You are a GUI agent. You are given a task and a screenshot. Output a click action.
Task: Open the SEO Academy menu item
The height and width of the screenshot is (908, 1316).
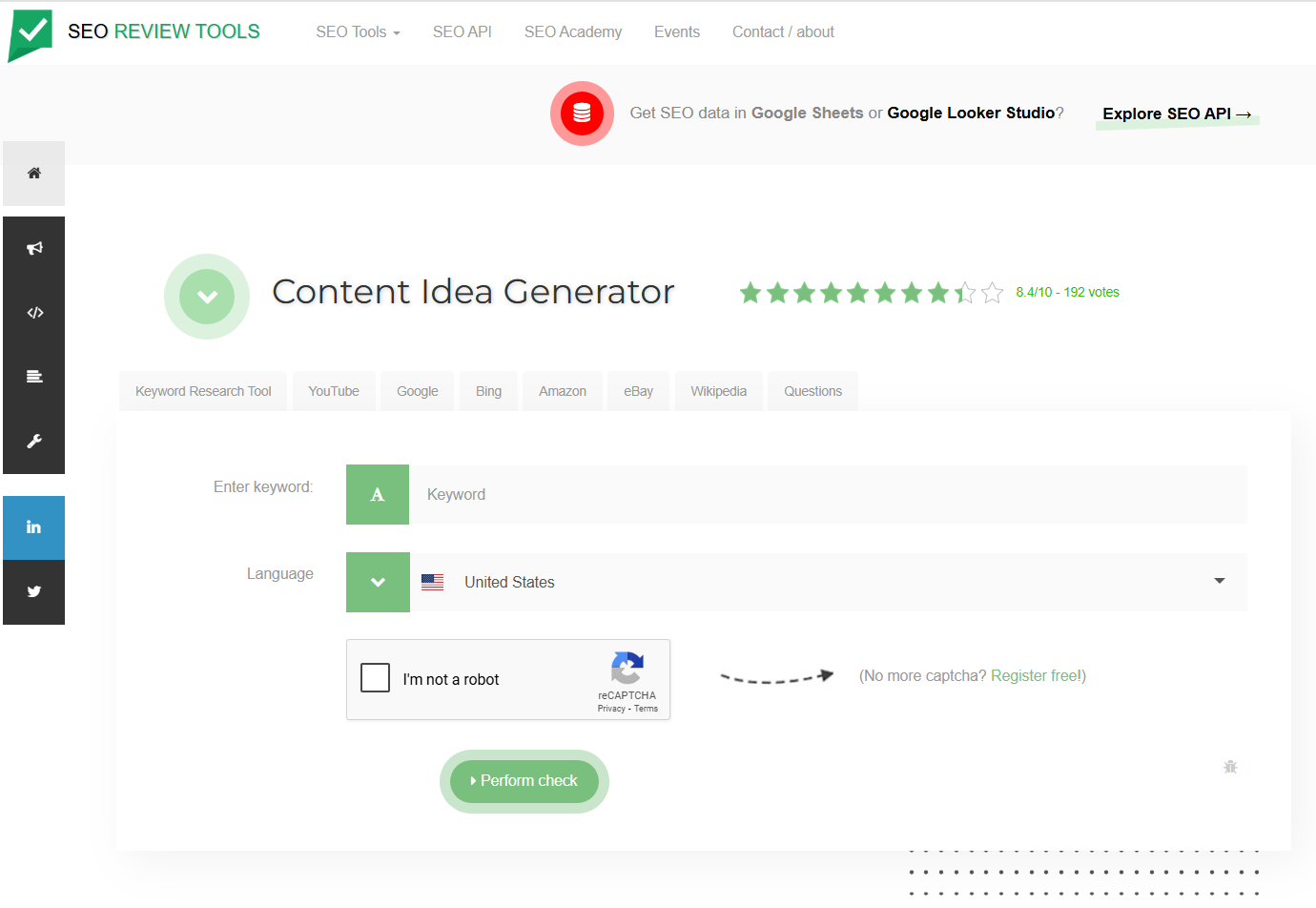click(573, 32)
